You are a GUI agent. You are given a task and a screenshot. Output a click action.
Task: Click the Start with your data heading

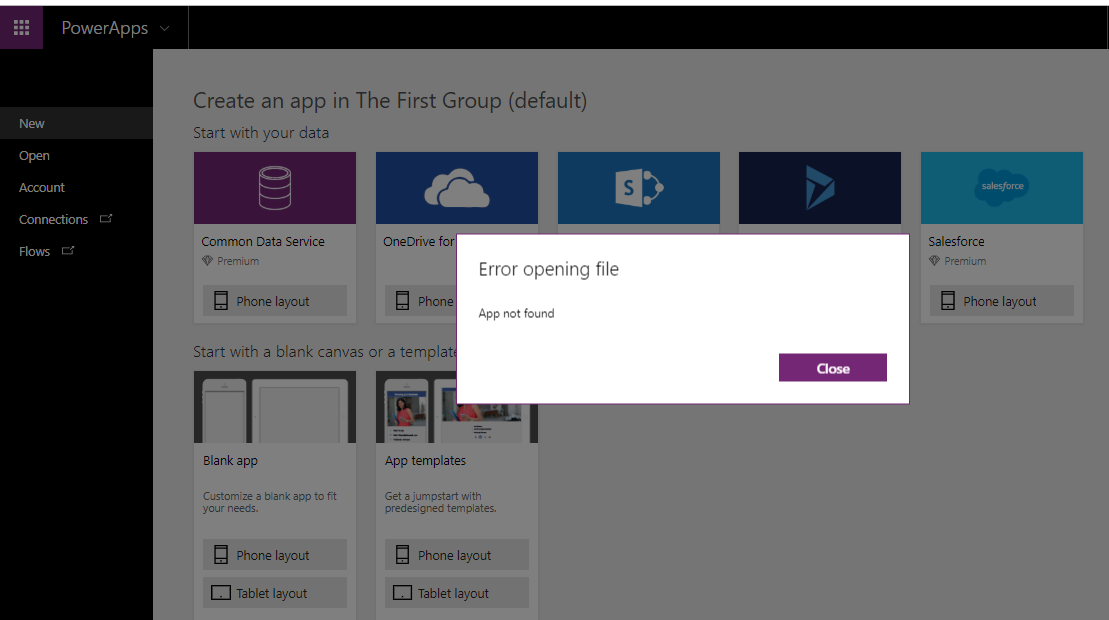pos(261,133)
